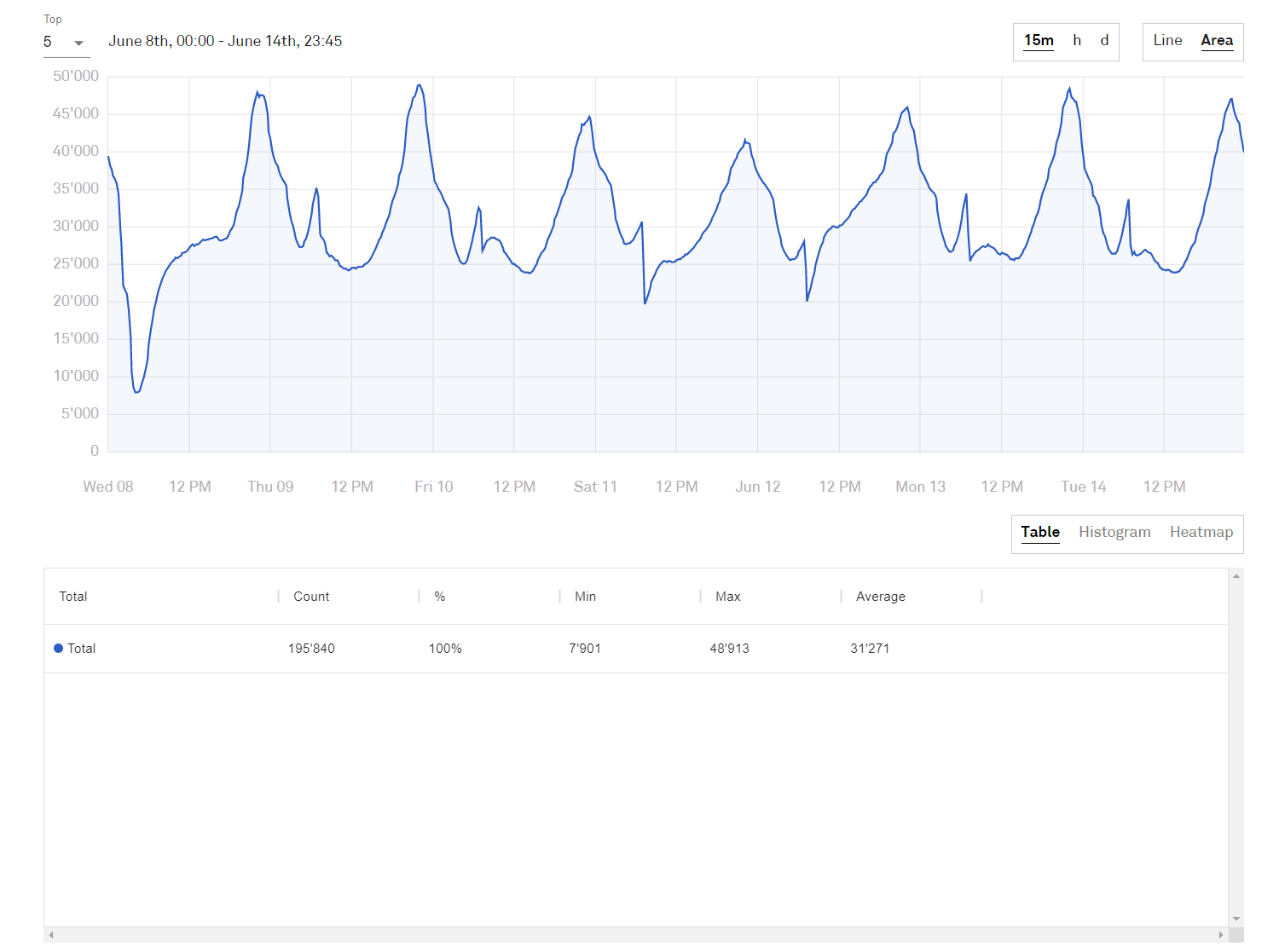The height and width of the screenshot is (952, 1279).
Task: Click the blue Total series color dot
Action: pos(59,649)
